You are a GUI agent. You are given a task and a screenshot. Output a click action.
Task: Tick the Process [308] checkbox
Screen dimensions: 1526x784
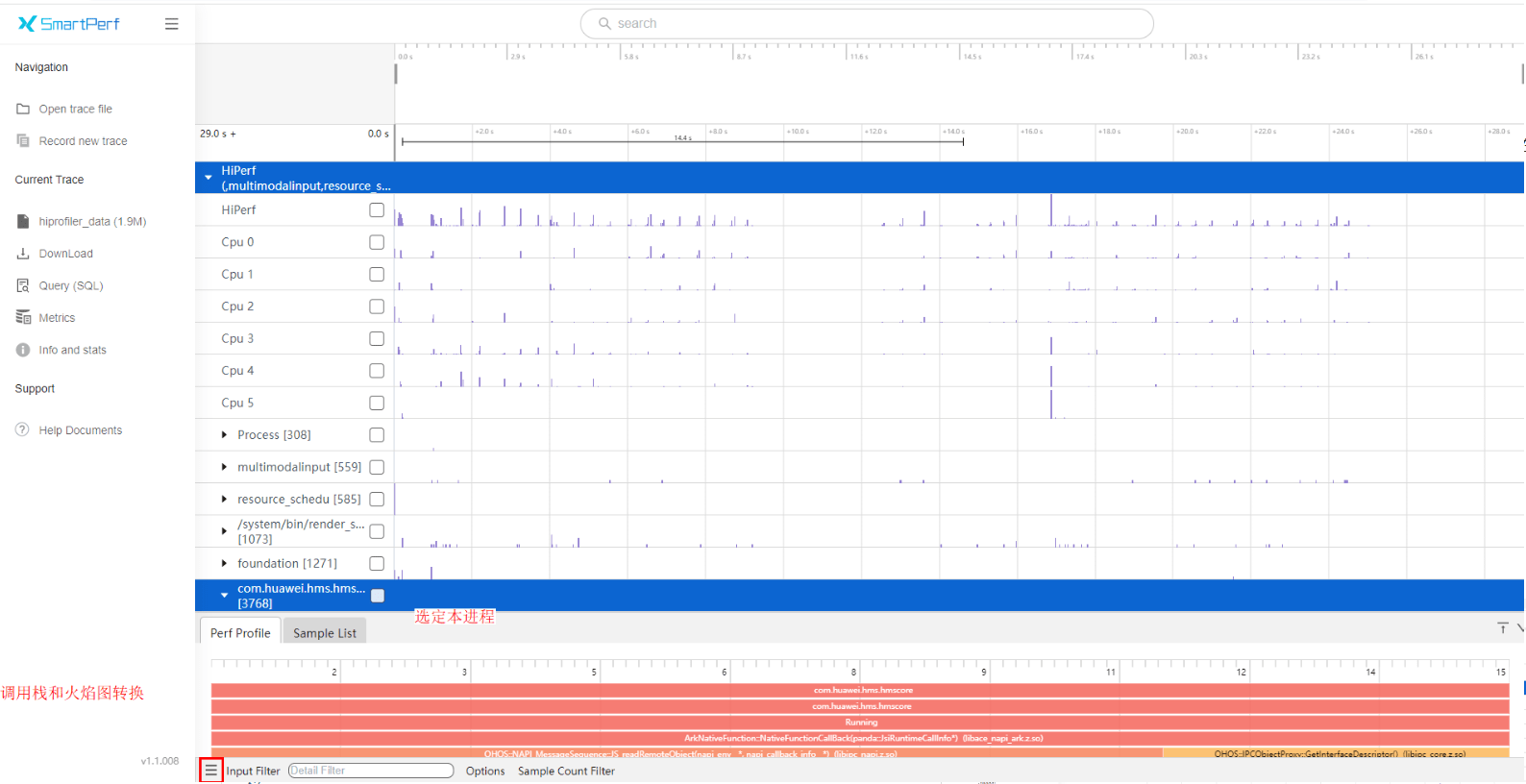click(377, 435)
